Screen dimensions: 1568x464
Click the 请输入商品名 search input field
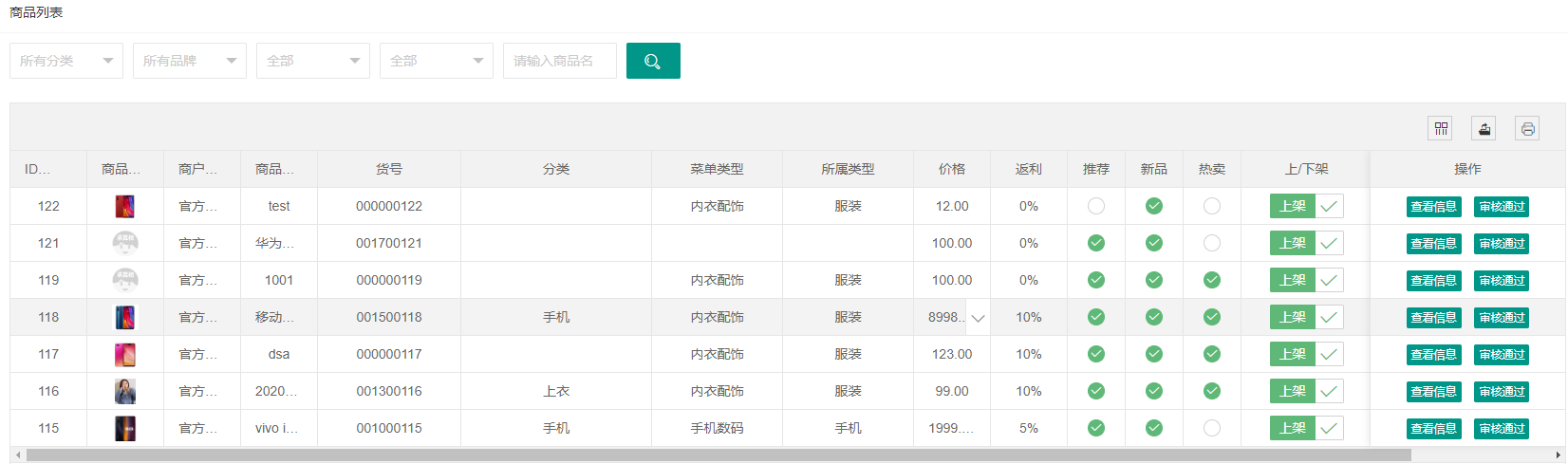[x=560, y=61]
